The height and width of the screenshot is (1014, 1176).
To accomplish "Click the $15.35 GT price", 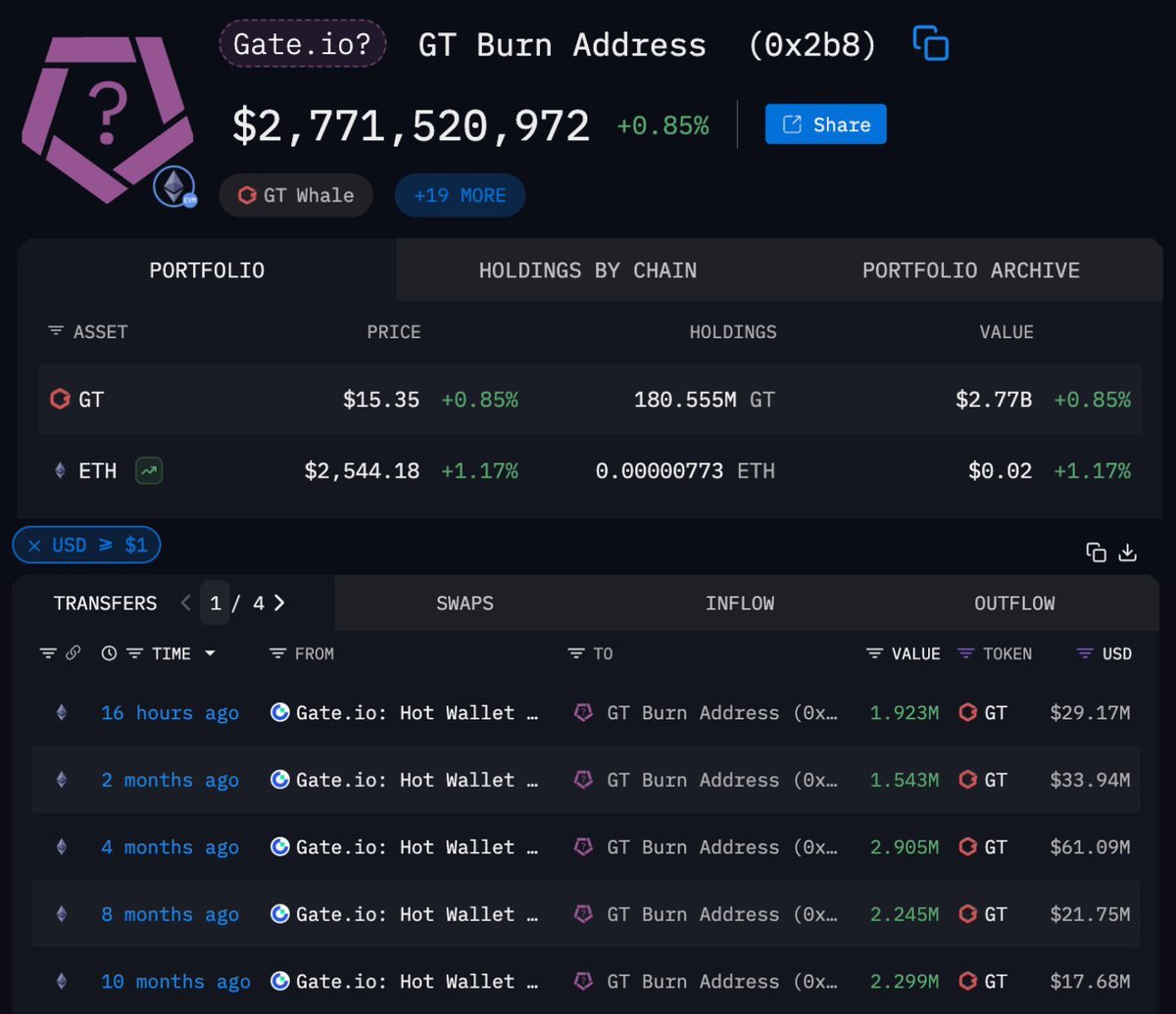I will click(381, 400).
